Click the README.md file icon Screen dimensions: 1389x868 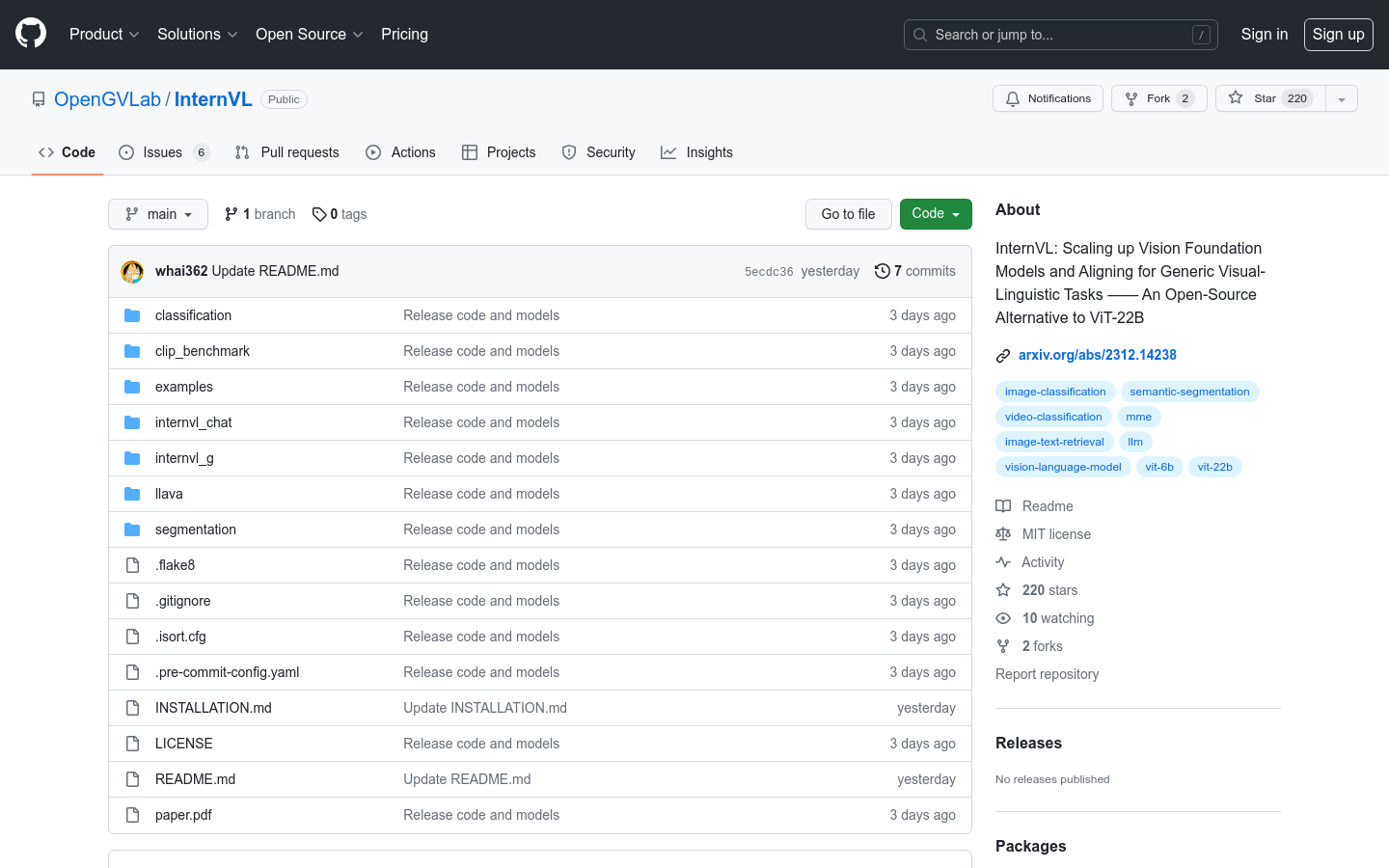point(132,779)
